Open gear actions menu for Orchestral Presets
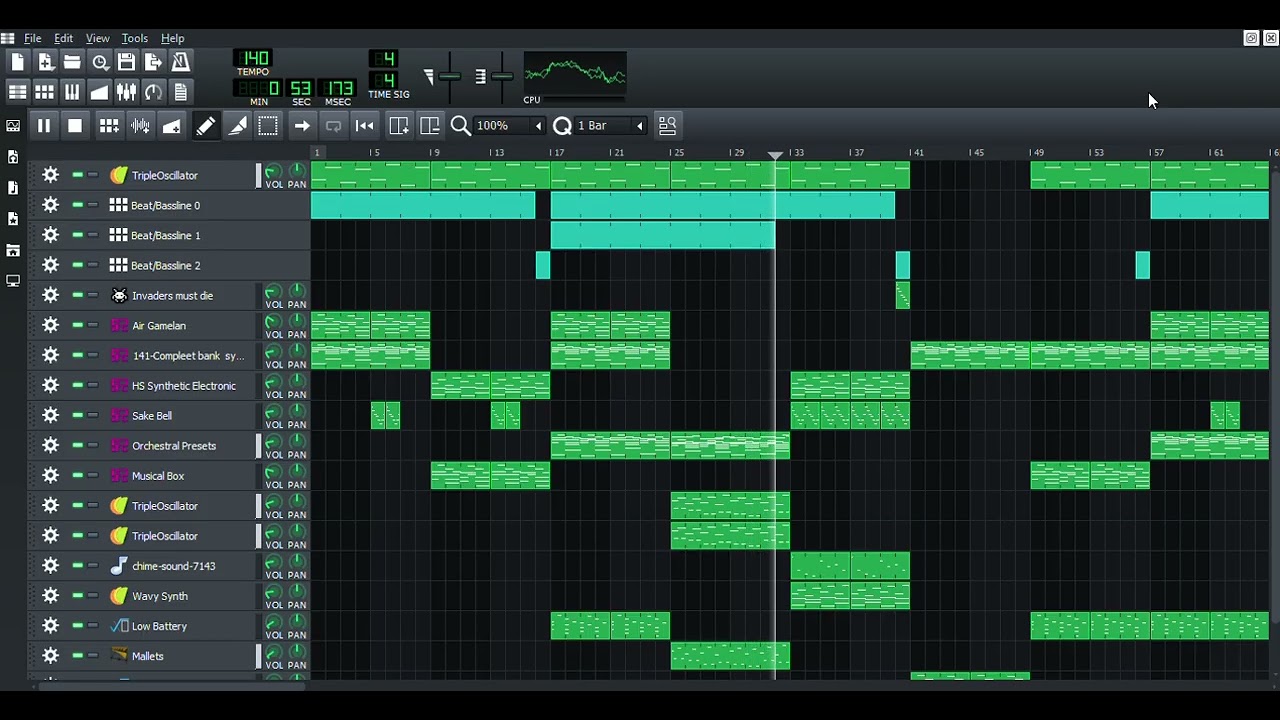 tap(51, 445)
